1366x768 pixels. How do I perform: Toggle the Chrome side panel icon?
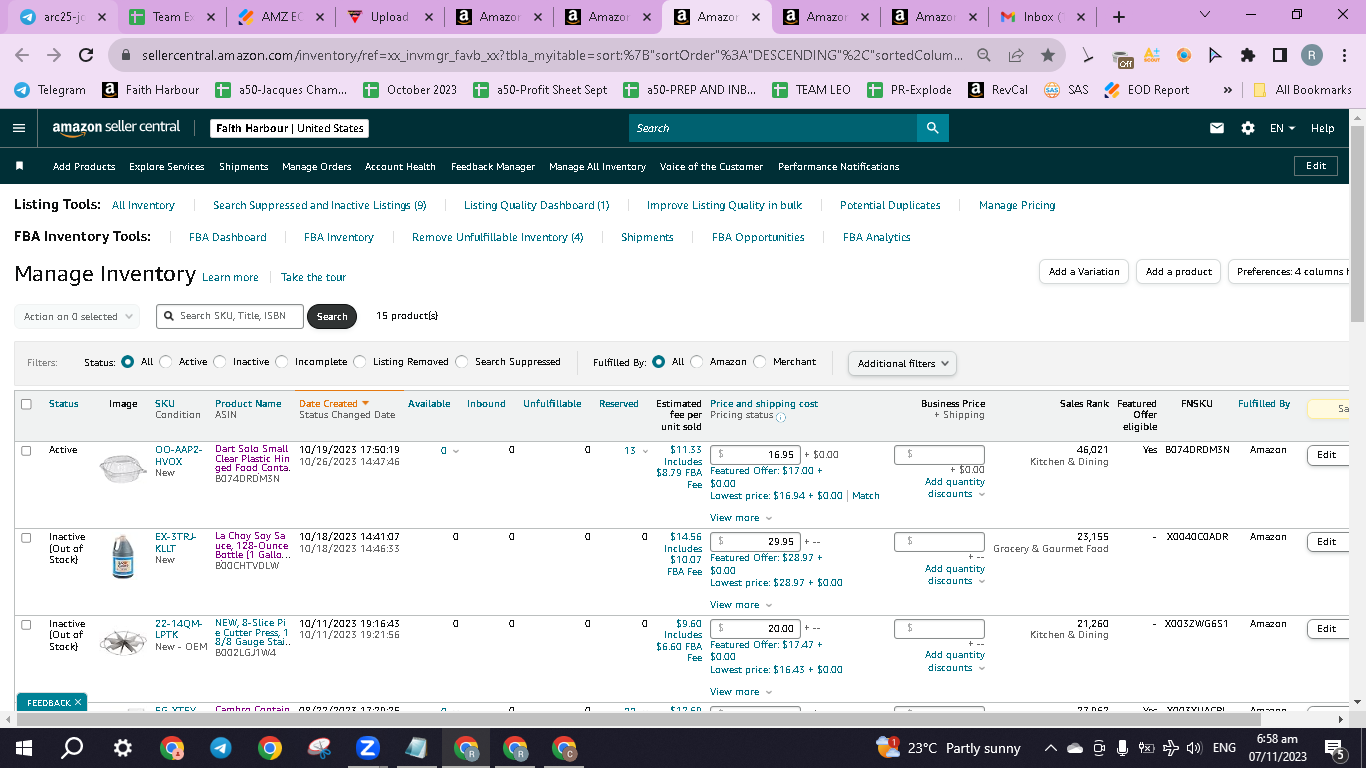click(1279, 55)
